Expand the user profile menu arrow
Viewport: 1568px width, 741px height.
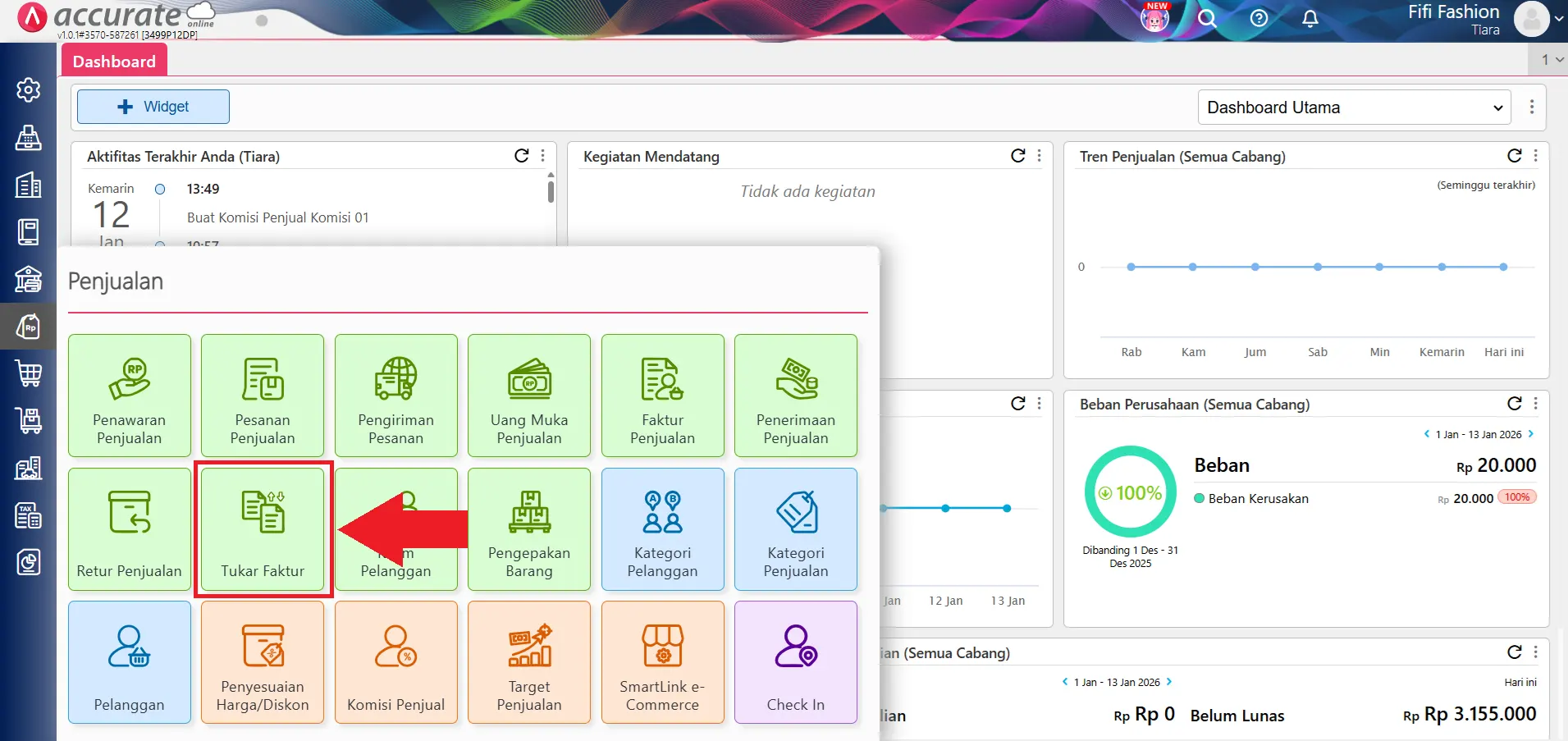coord(1558,19)
